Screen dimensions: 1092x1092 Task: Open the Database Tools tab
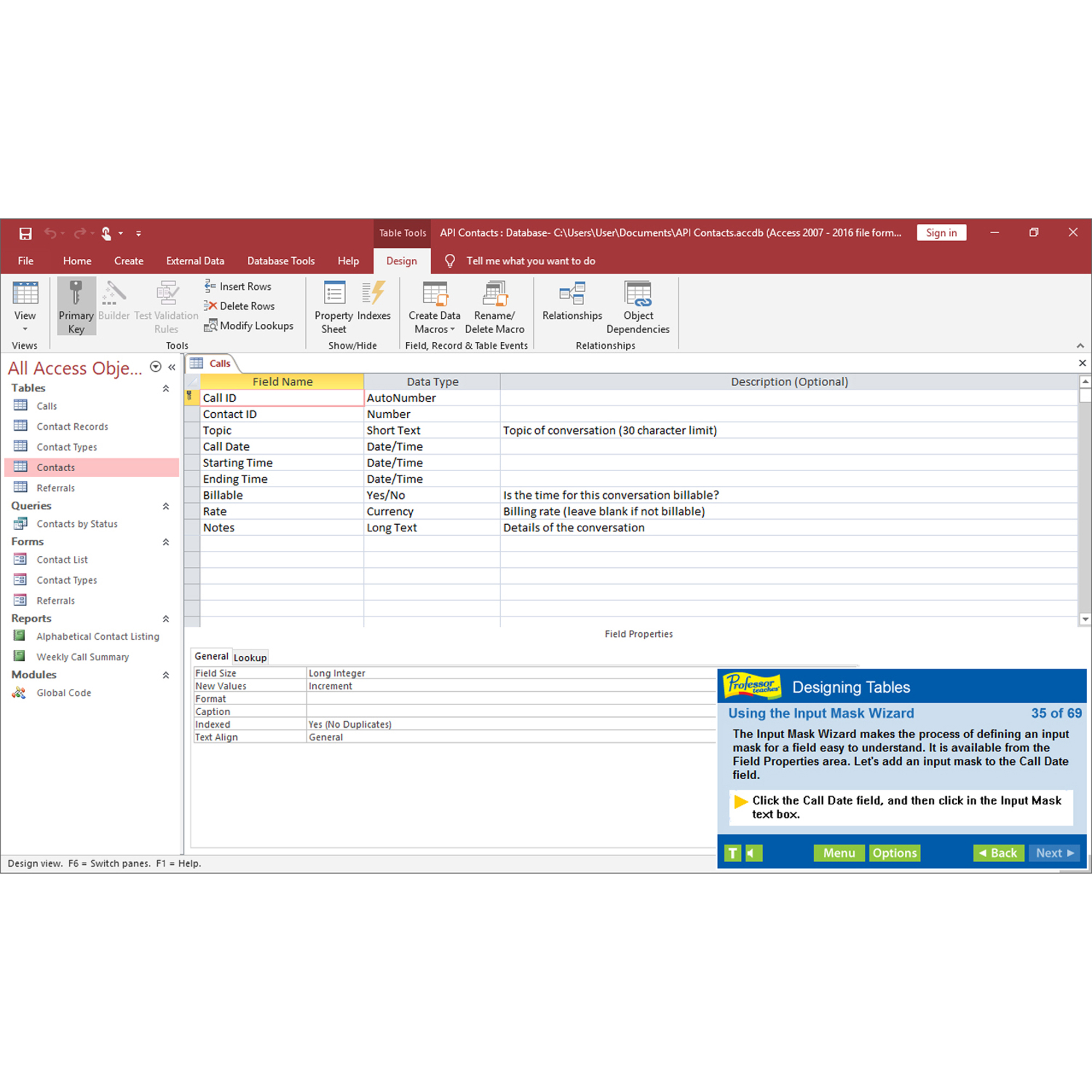[x=280, y=260]
